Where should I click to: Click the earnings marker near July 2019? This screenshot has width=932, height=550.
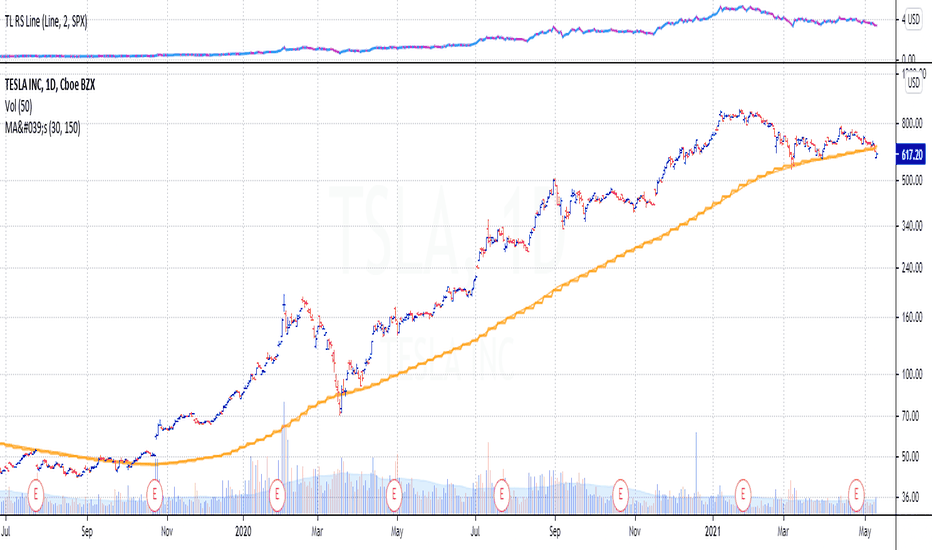[36, 495]
